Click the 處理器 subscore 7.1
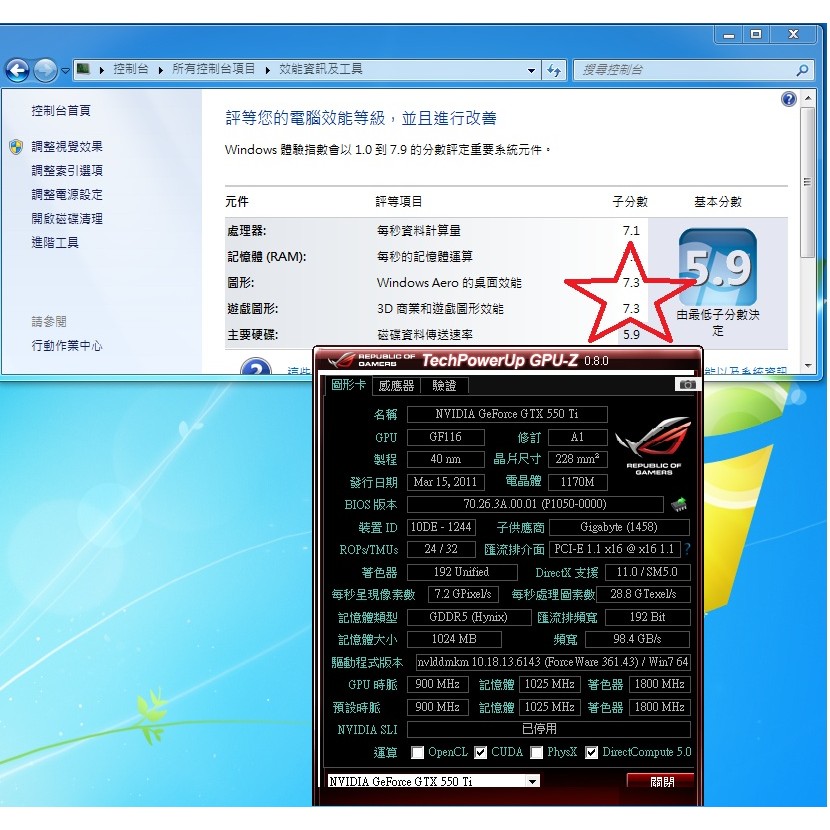Viewport: 830px width, 830px height. click(631, 231)
